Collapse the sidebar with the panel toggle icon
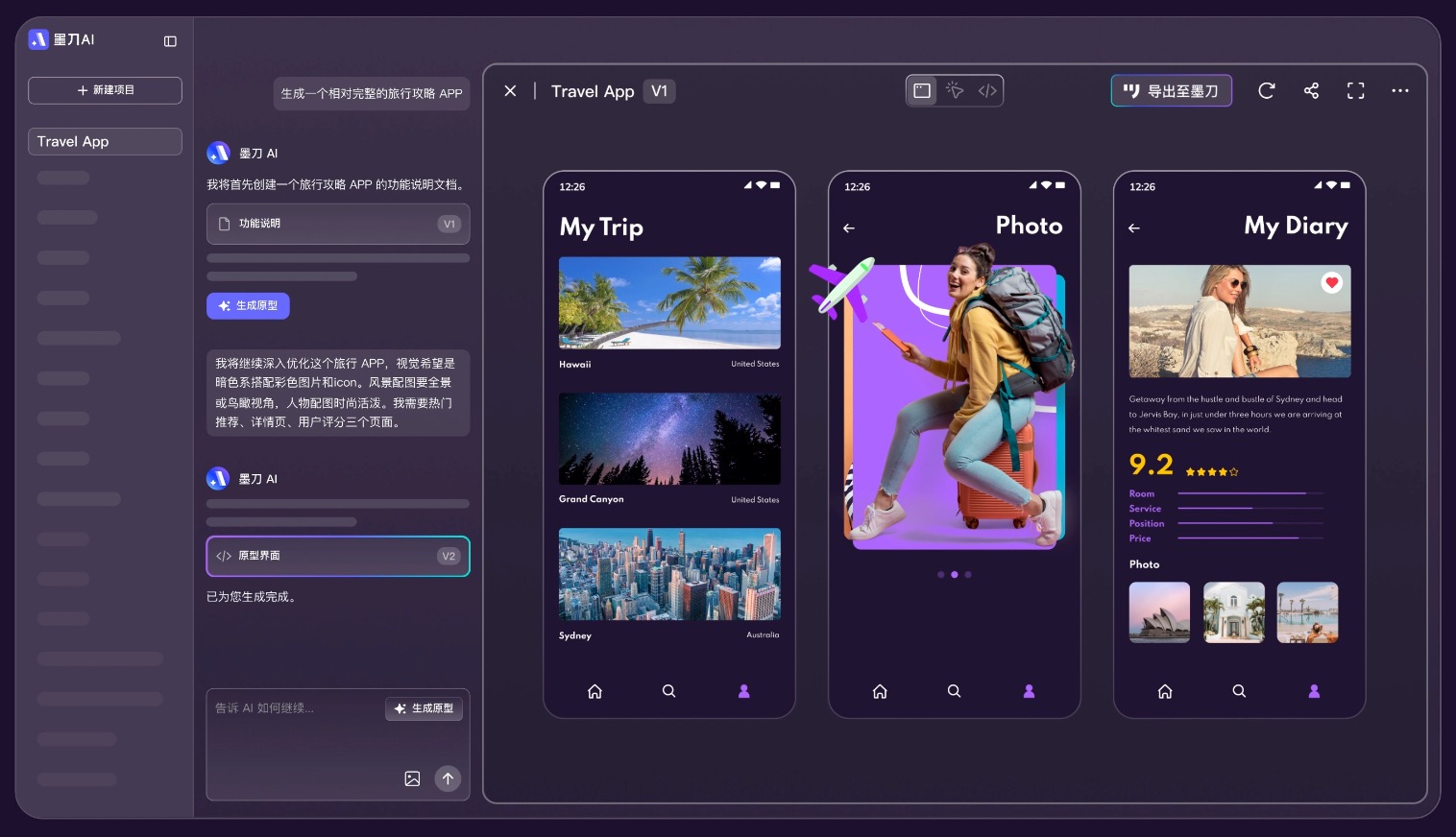Image resolution: width=1456 pixels, height=837 pixels. 170,41
